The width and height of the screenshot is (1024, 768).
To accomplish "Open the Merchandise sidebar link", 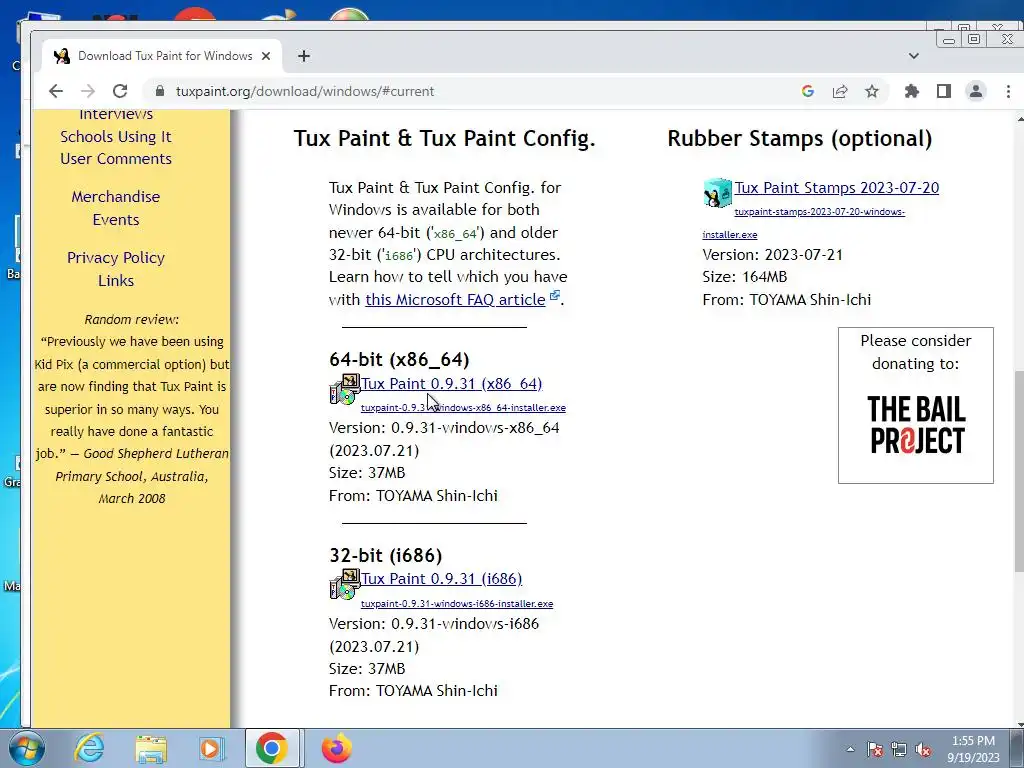I will [116, 197].
